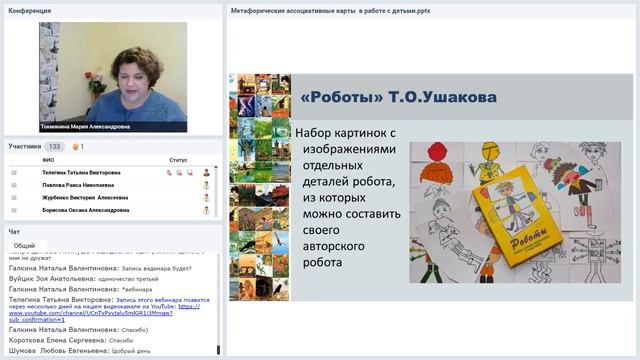Click Вуйщик Зоя Анатольевна's chat message
The image size is (640, 360).
pyautogui.click(x=84, y=279)
